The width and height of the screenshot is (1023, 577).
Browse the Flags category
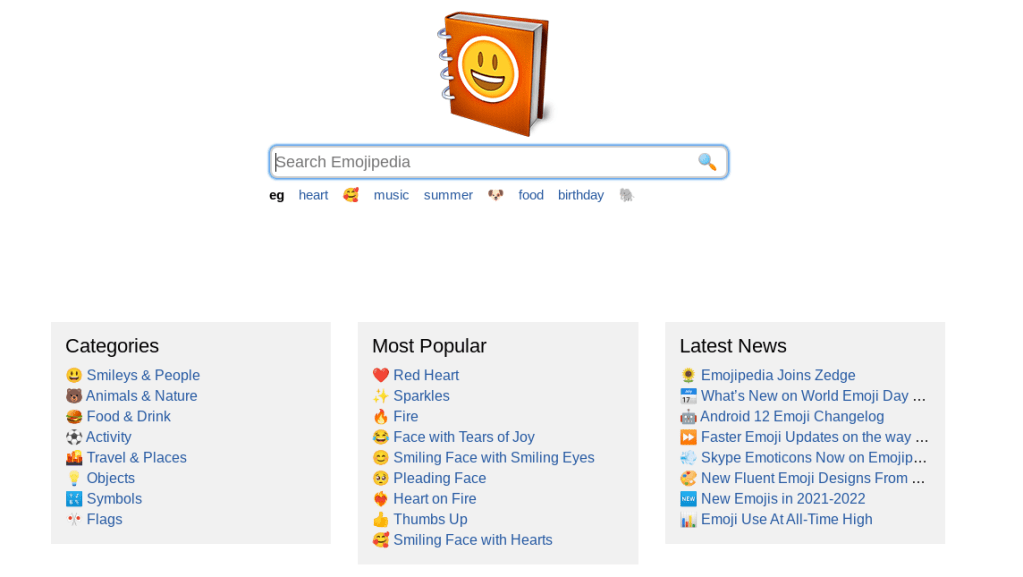click(x=104, y=519)
